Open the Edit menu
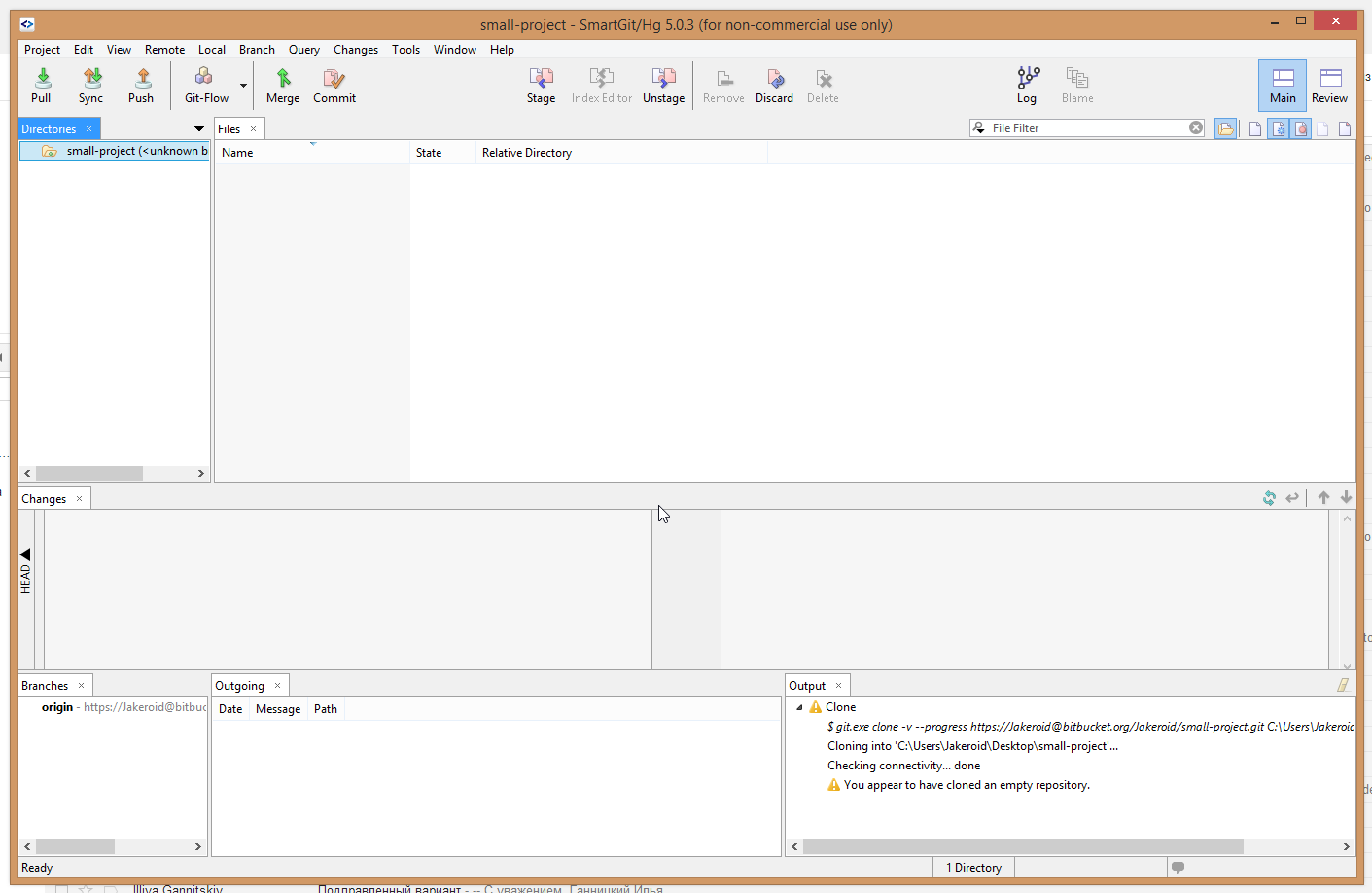Viewport: 1372px width, 893px height. 84,50
